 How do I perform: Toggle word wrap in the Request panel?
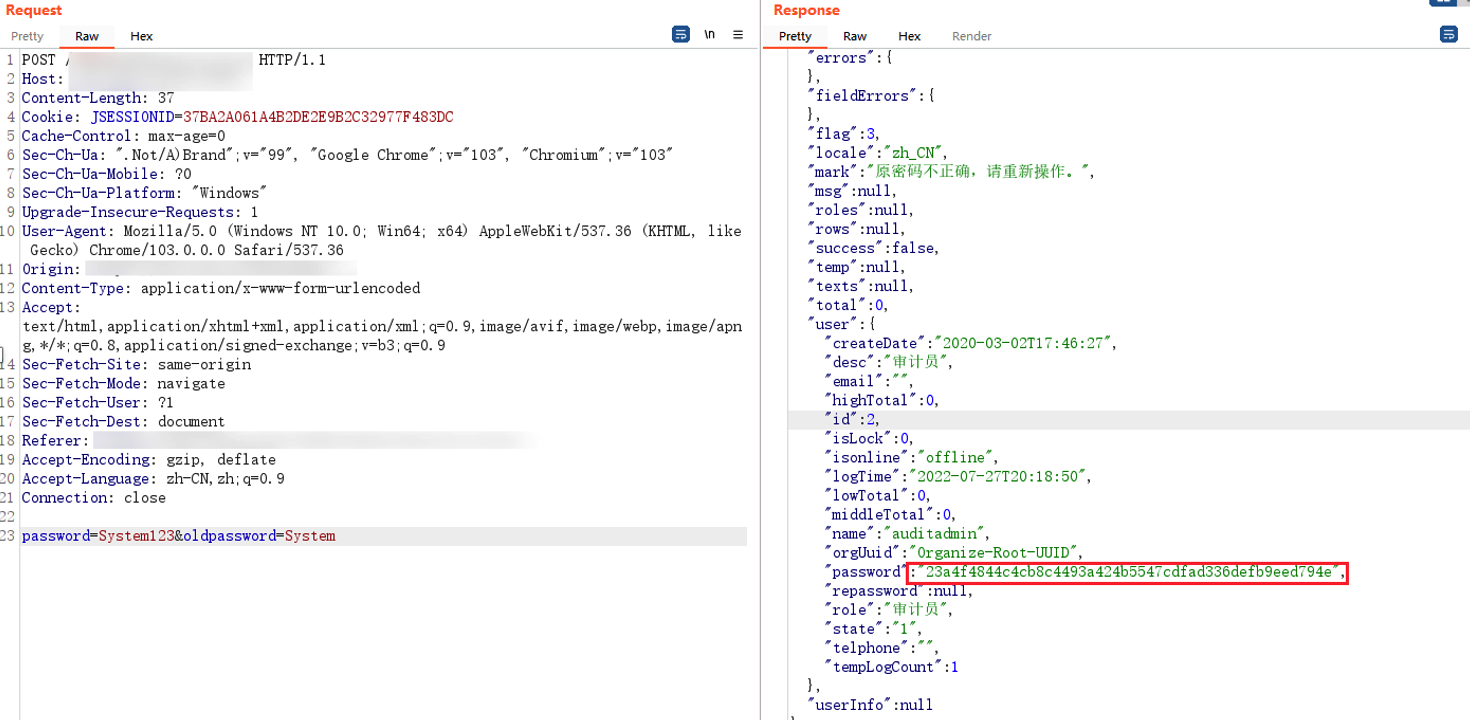tap(681, 35)
